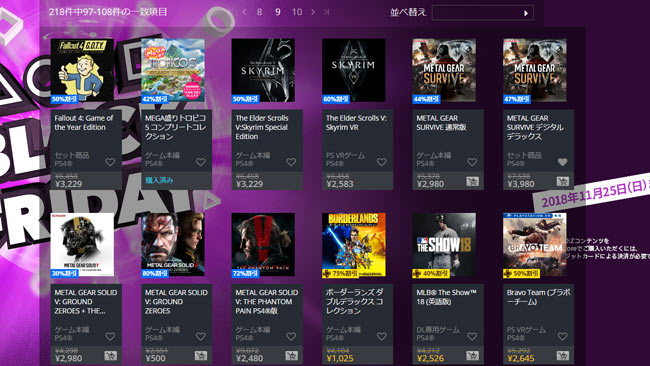The image size is (650, 366).
Task: Go to results page 8
Action: [260, 12]
